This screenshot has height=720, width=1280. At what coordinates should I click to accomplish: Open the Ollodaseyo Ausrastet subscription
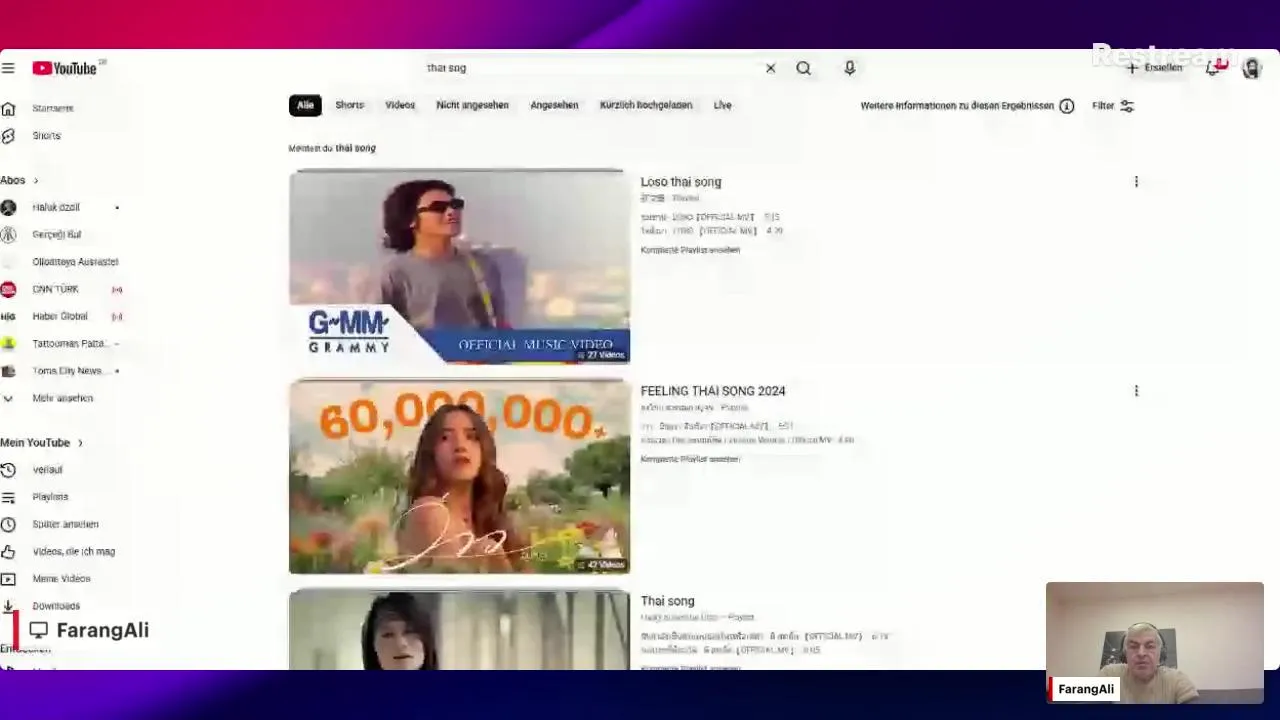click(x=75, y=262)
